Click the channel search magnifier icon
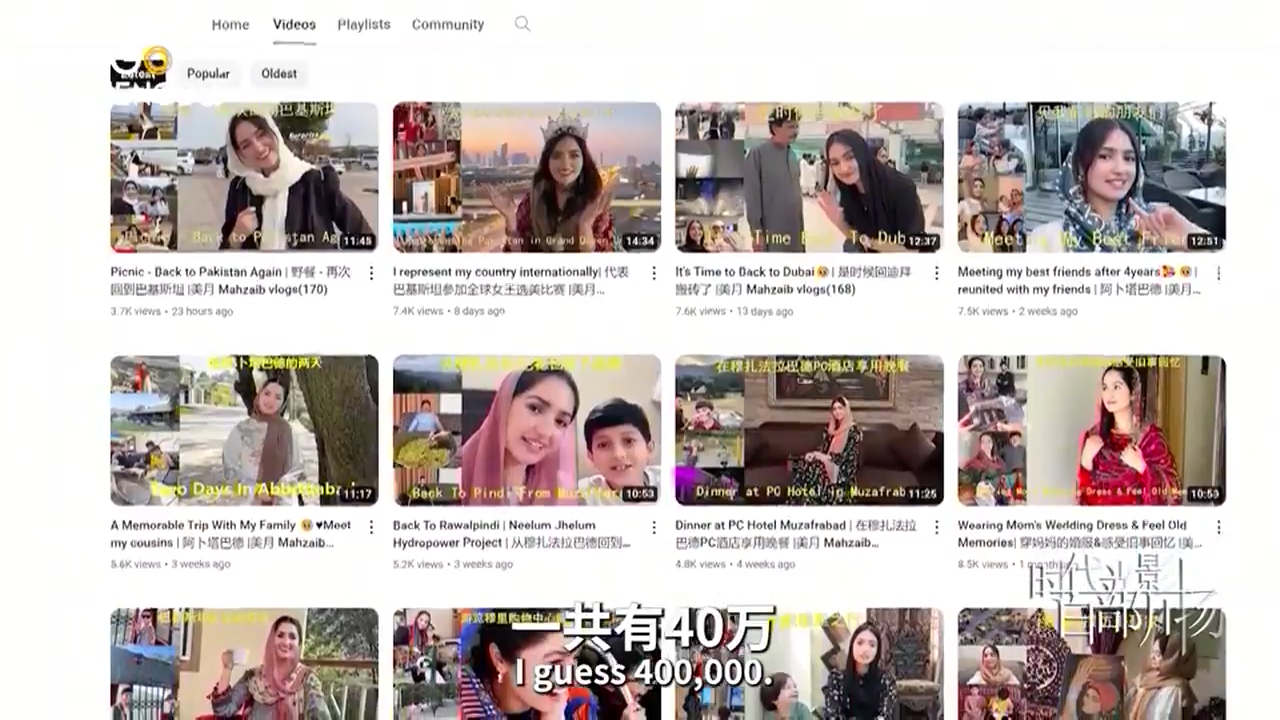Viewport: 1280px width, 720px height. click(x=522, y=24)
